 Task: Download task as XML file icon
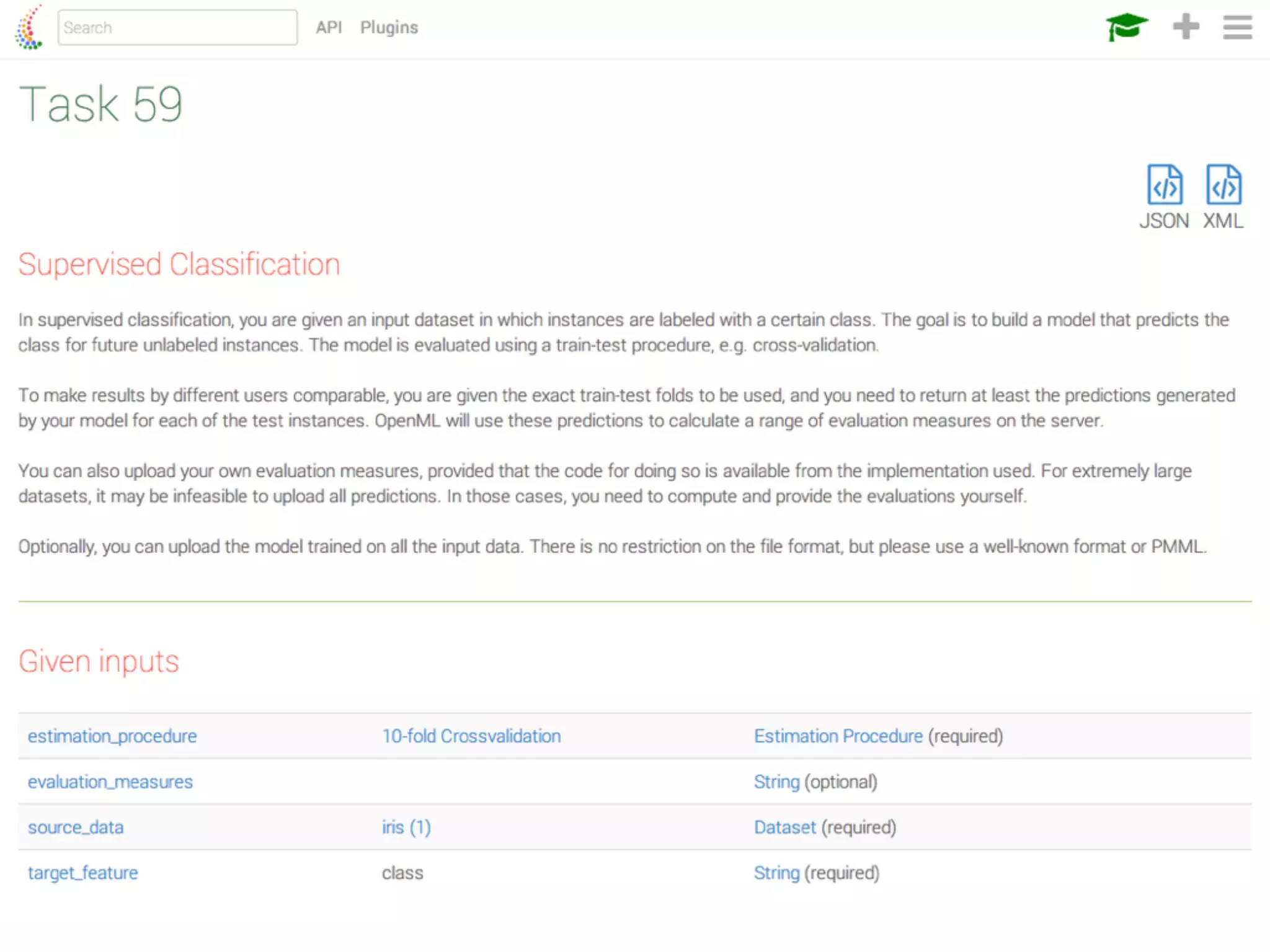pyautogui.click(x=1223, y=185)
